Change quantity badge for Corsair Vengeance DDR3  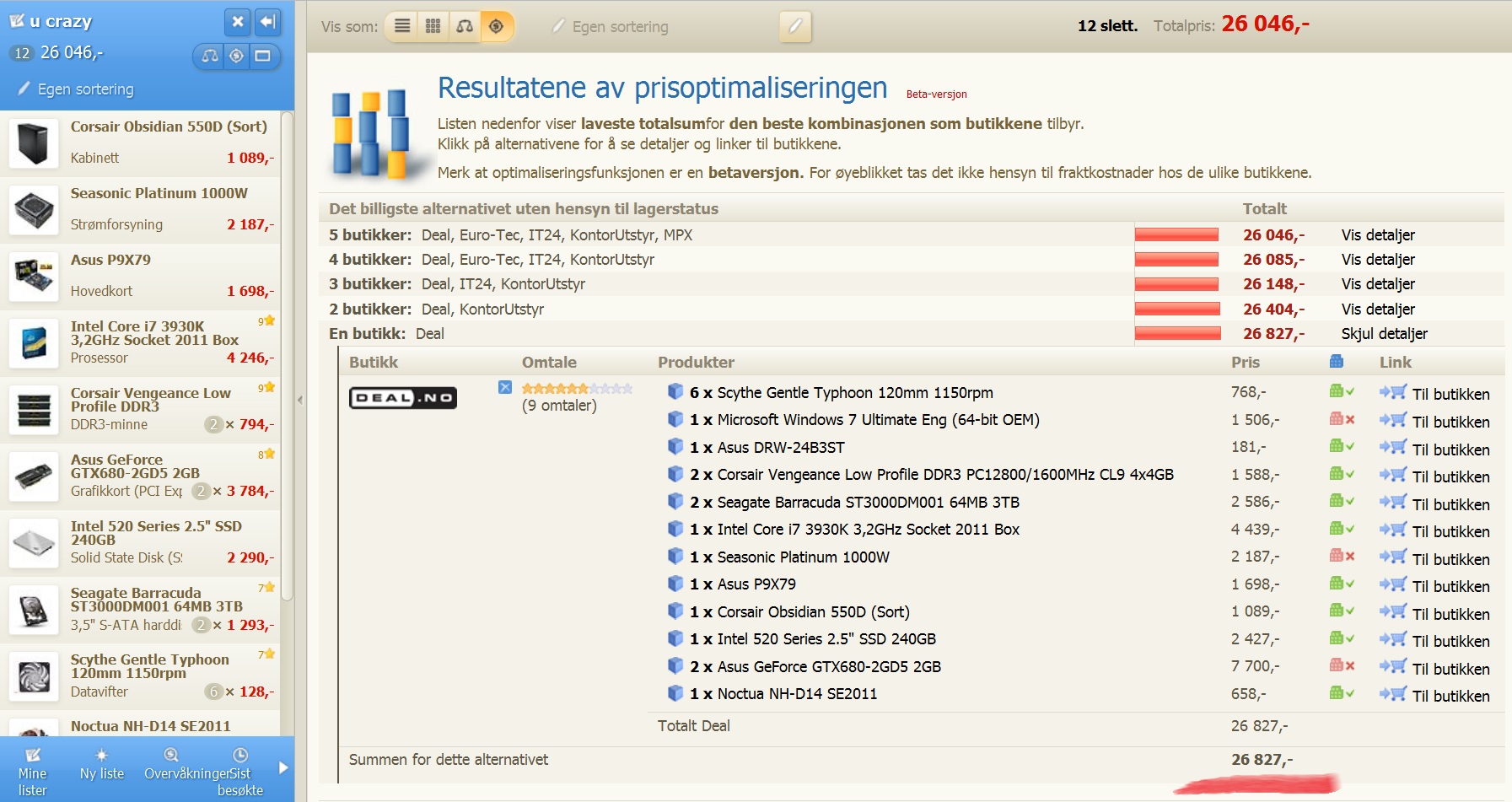click(214, 424)
